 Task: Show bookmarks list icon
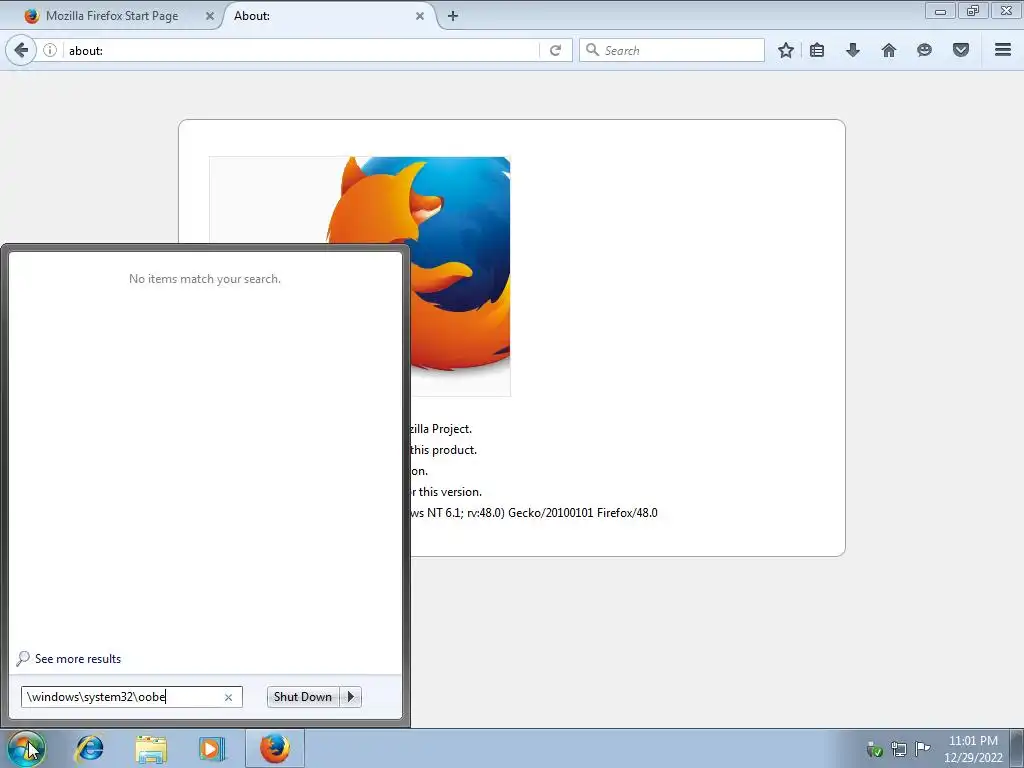816,50
